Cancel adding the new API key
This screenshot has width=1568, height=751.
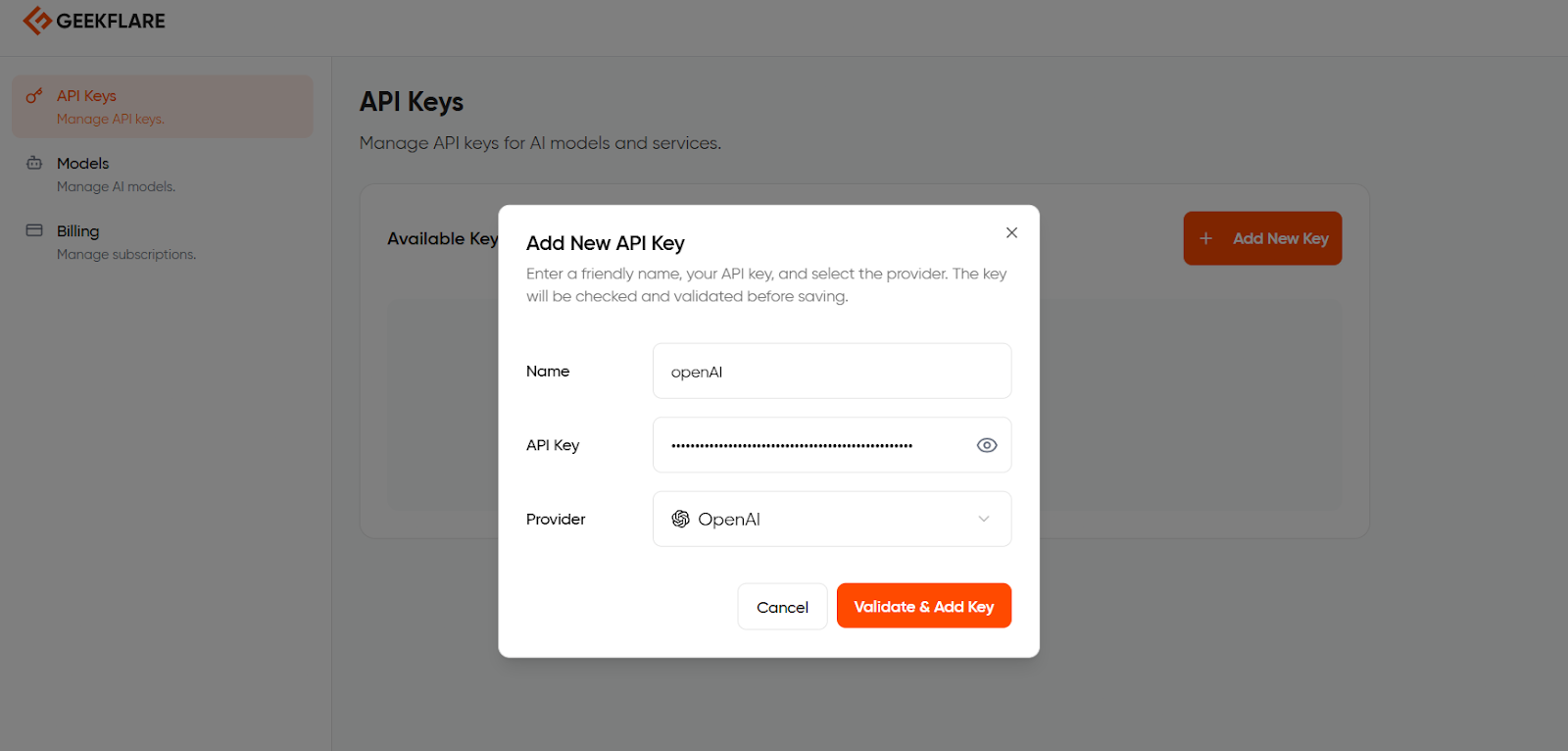tap(782, 607)
